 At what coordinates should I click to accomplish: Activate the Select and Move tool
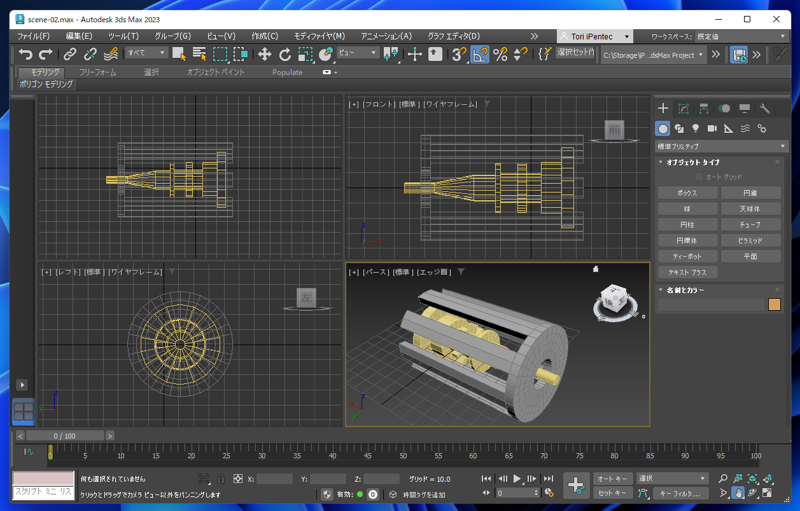click(x=264, y=54)
